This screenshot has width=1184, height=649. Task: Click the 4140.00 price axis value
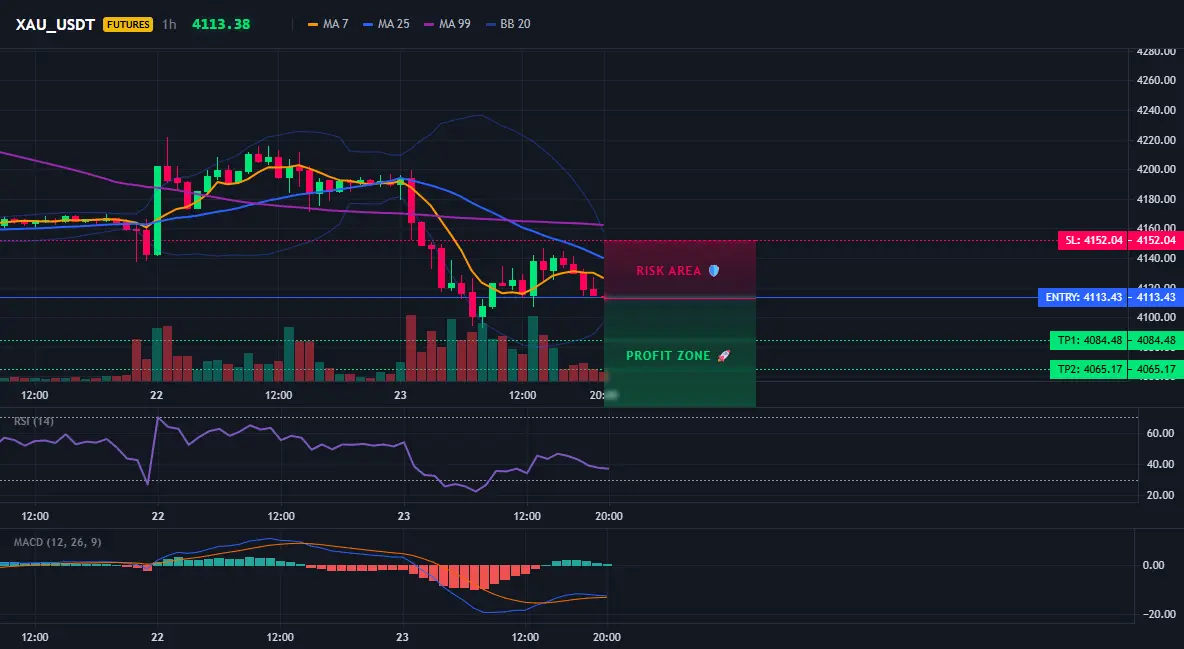(x=1155, y=258)
